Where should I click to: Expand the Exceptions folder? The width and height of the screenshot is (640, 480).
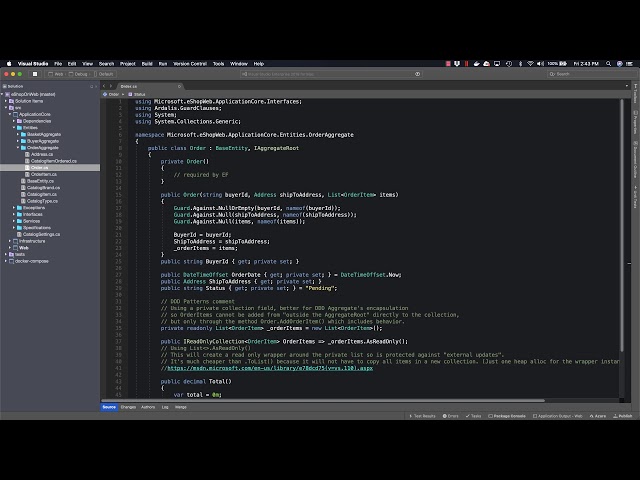[14, 208]
